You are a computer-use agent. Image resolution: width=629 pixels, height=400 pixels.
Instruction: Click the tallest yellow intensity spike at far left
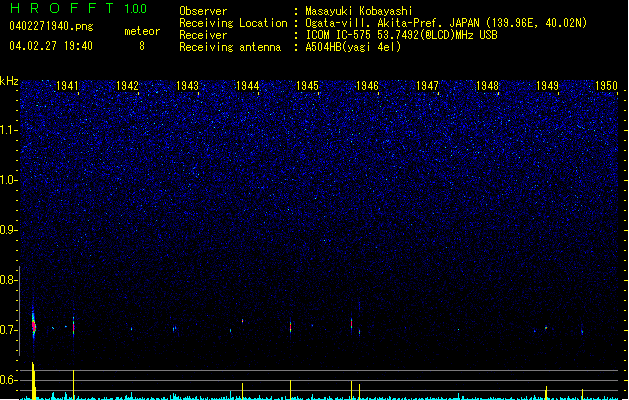(x=34, y=381)
